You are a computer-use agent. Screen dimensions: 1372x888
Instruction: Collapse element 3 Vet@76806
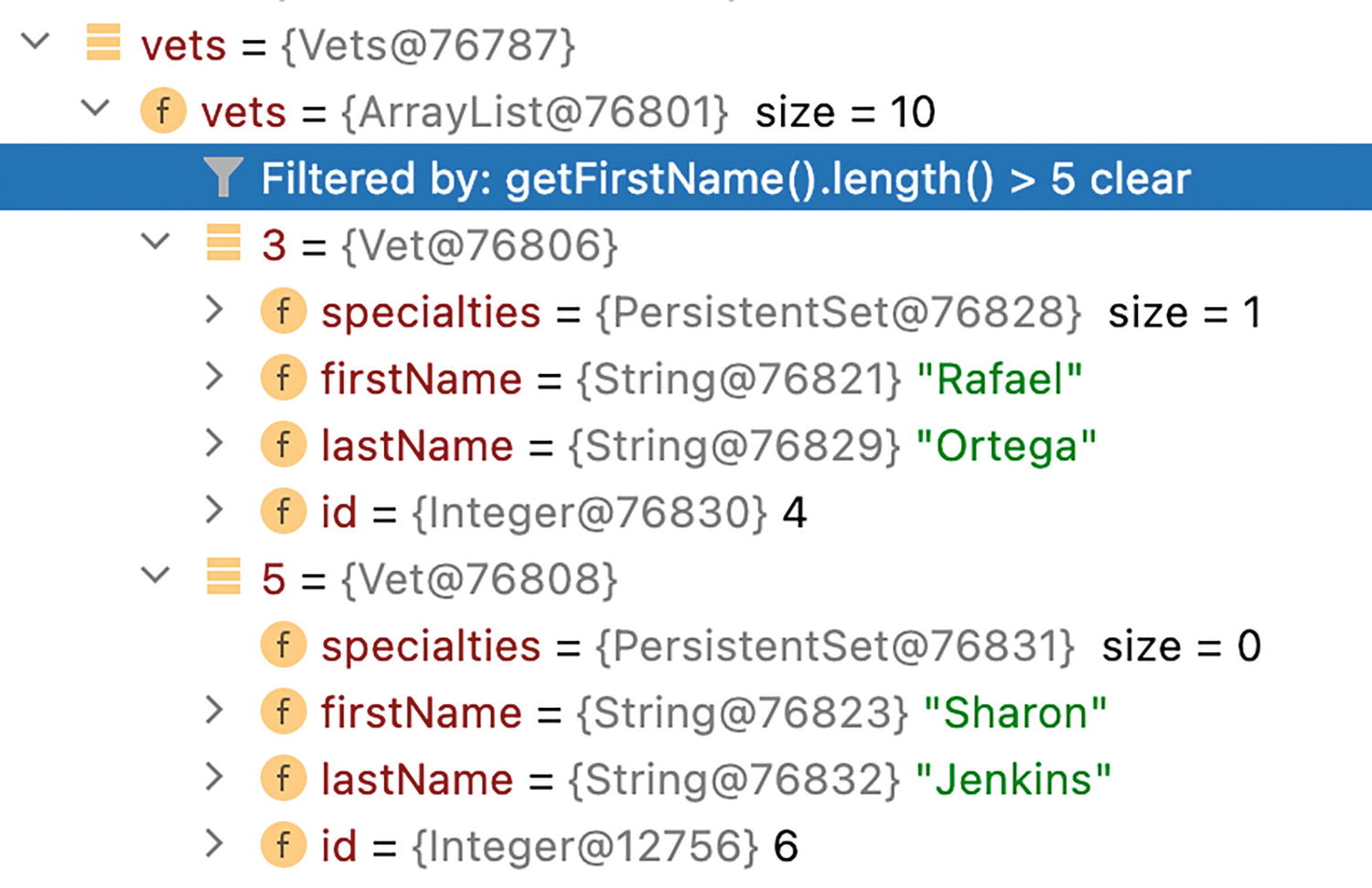(x=156, y=243)
